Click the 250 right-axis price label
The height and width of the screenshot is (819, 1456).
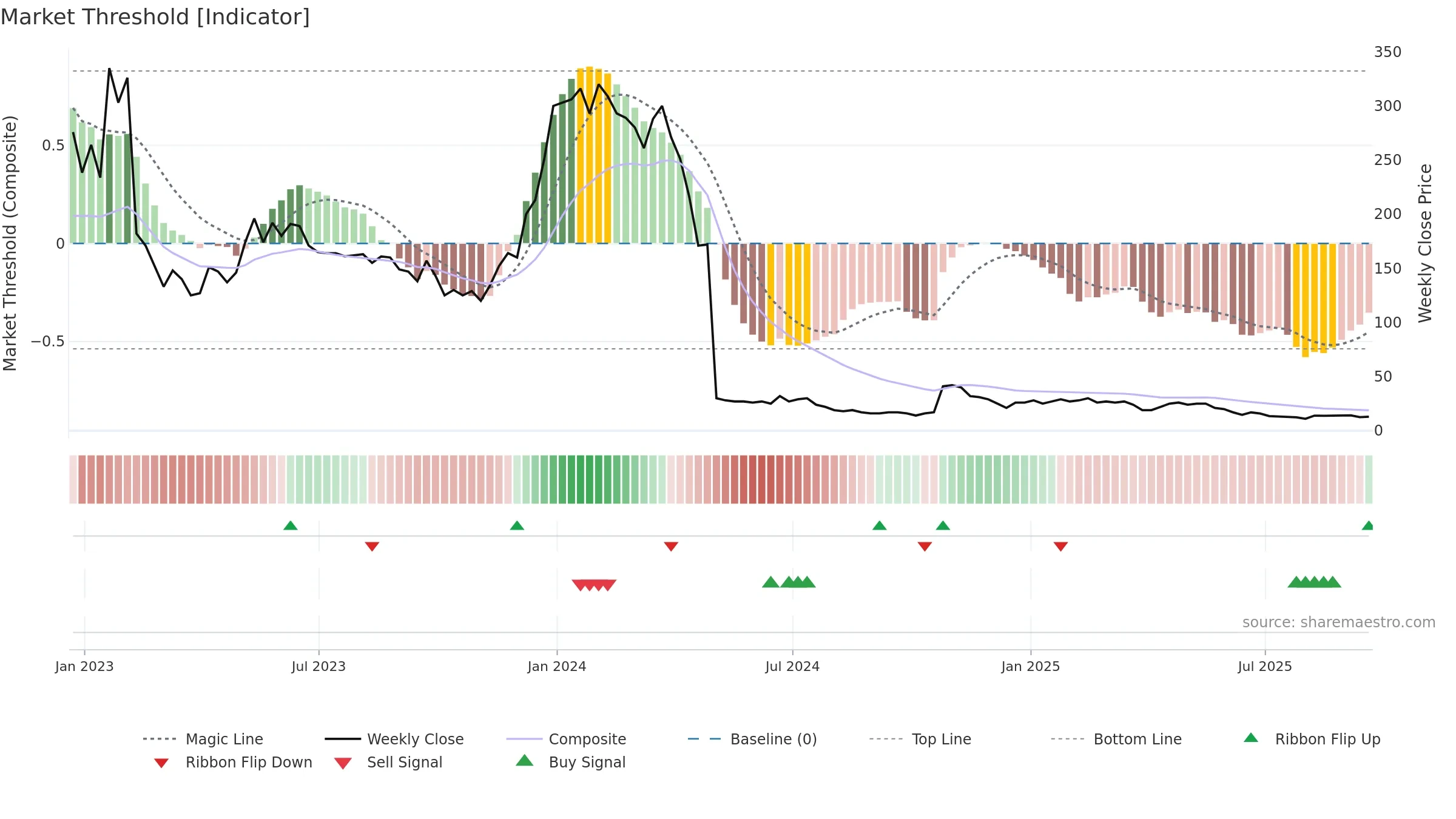point(1388,160)
